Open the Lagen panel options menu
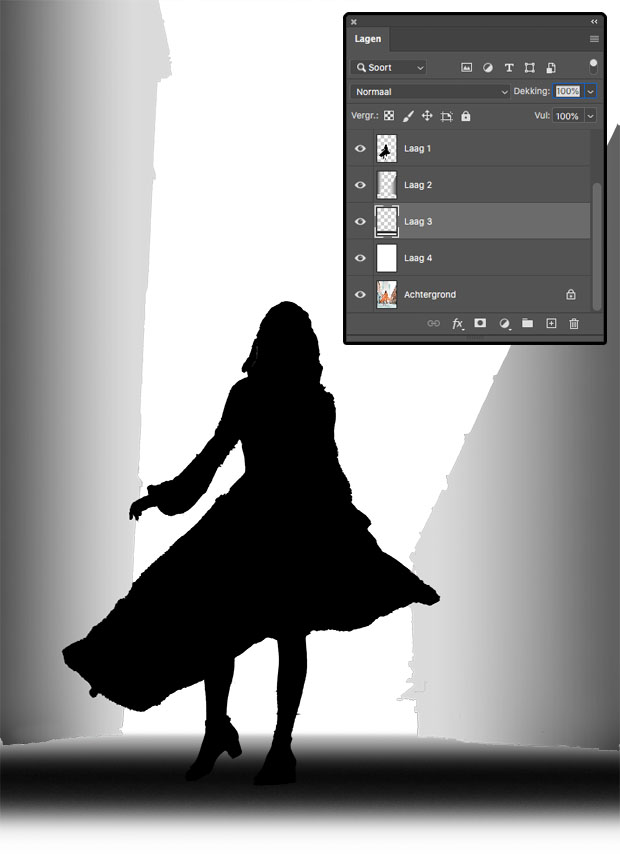This screenshot has height=868, width=620. coord(594,39)
